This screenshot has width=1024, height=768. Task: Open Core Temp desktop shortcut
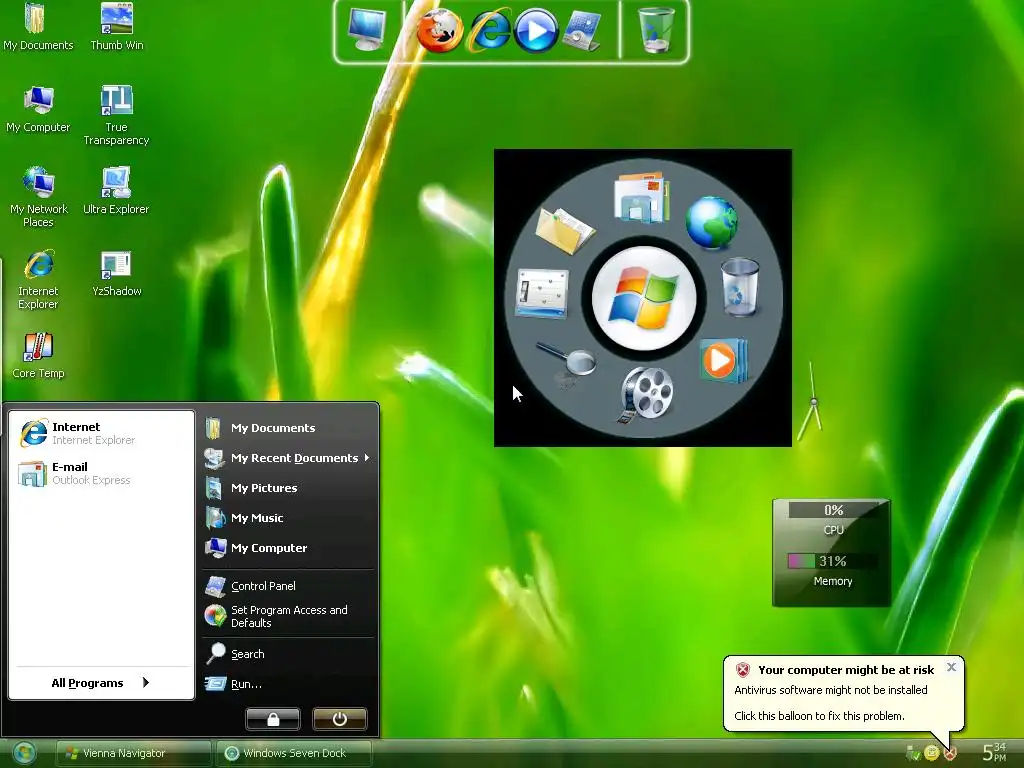[38, 355]
